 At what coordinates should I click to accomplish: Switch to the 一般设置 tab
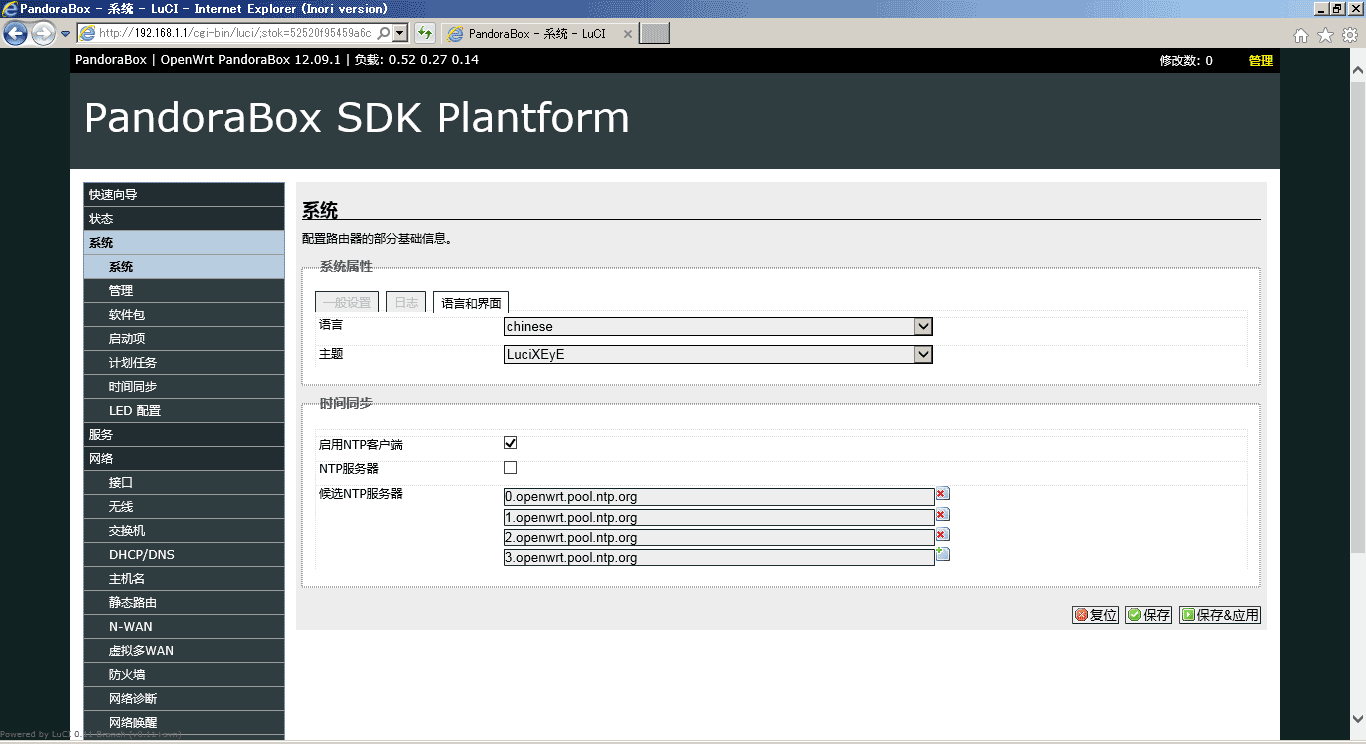click(347, 303)
